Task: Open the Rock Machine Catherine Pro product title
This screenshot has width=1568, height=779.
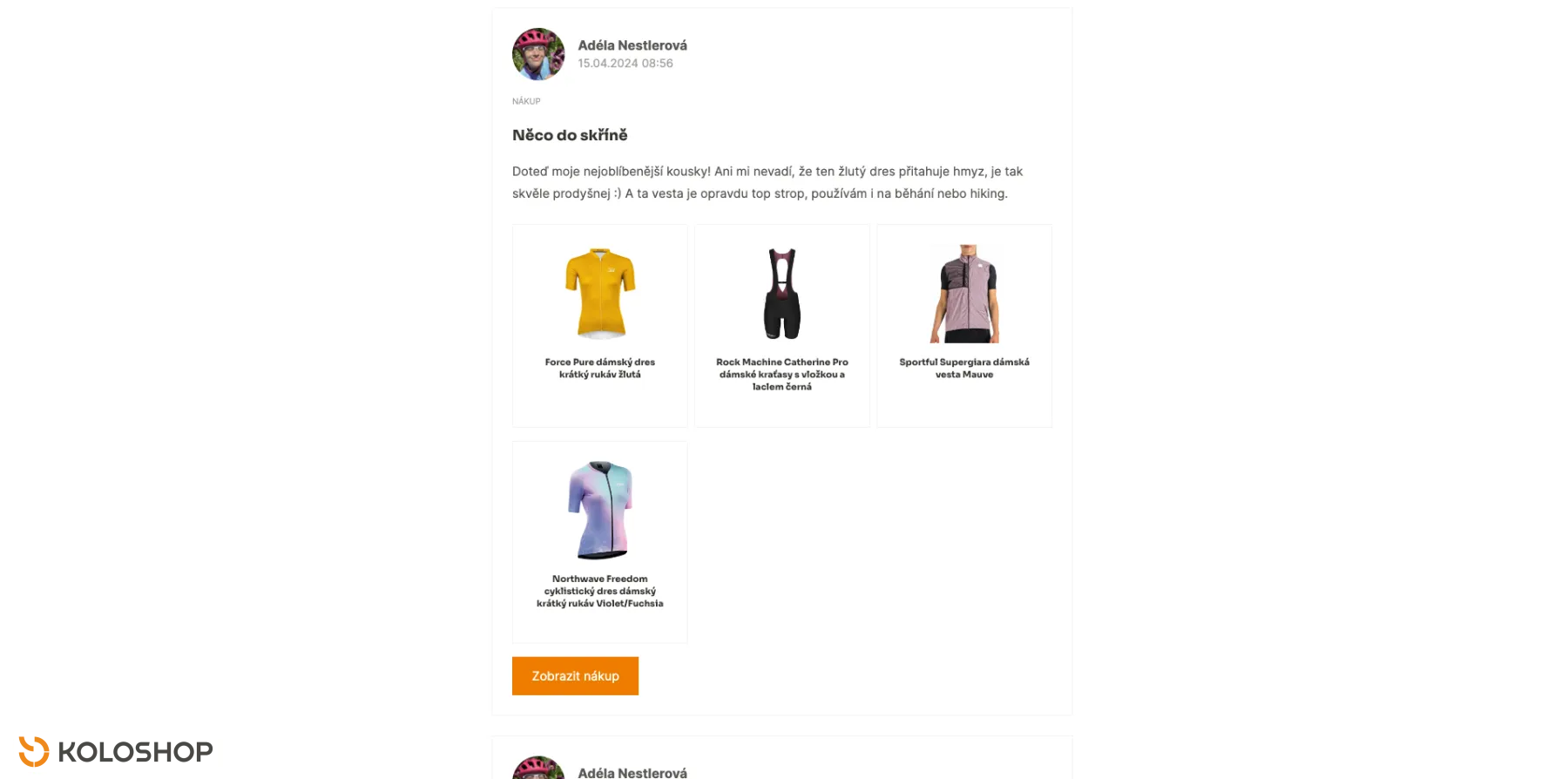Action: [x=782, y=374]
